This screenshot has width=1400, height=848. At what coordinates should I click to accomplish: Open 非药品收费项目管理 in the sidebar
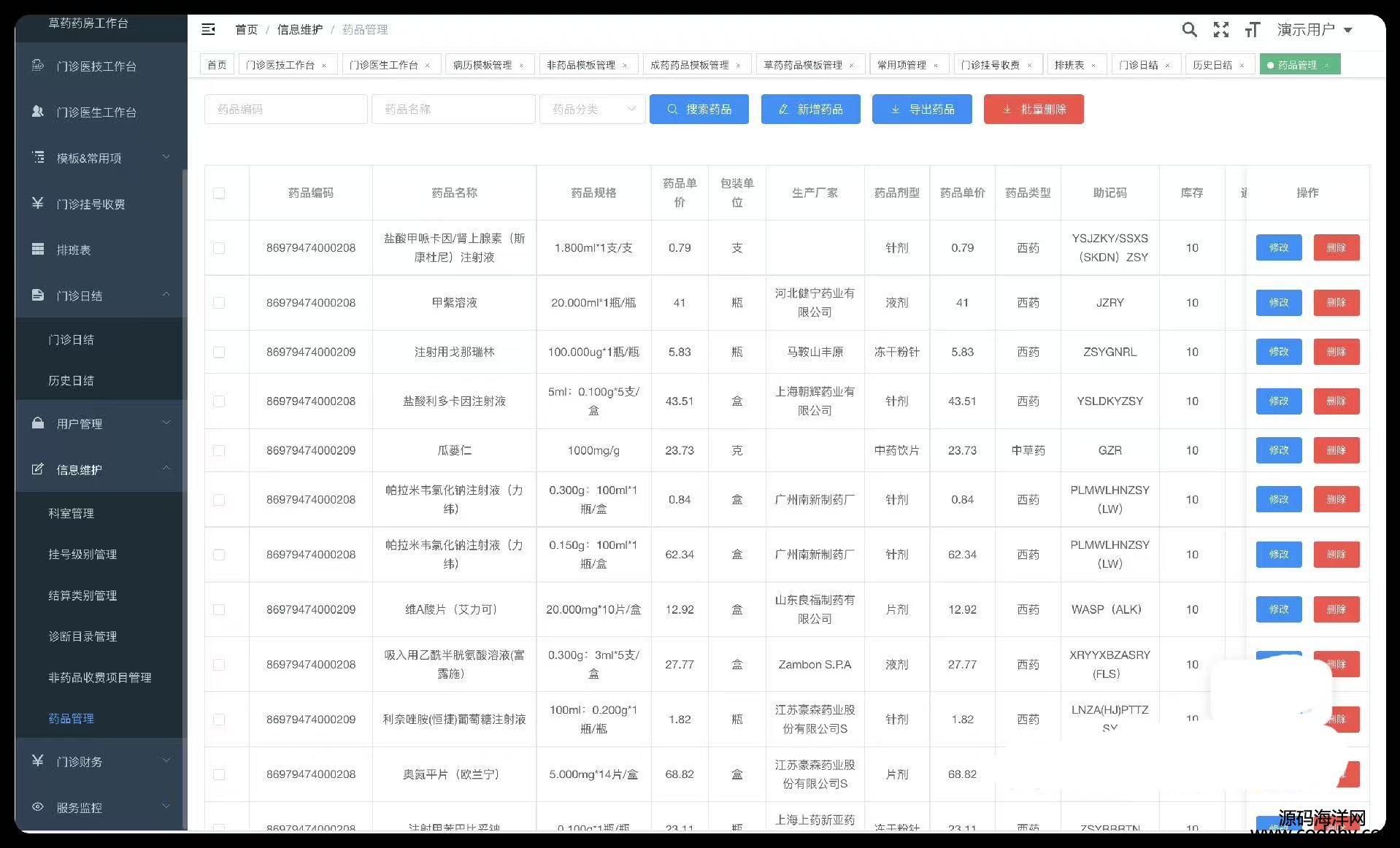pos(101,677)
